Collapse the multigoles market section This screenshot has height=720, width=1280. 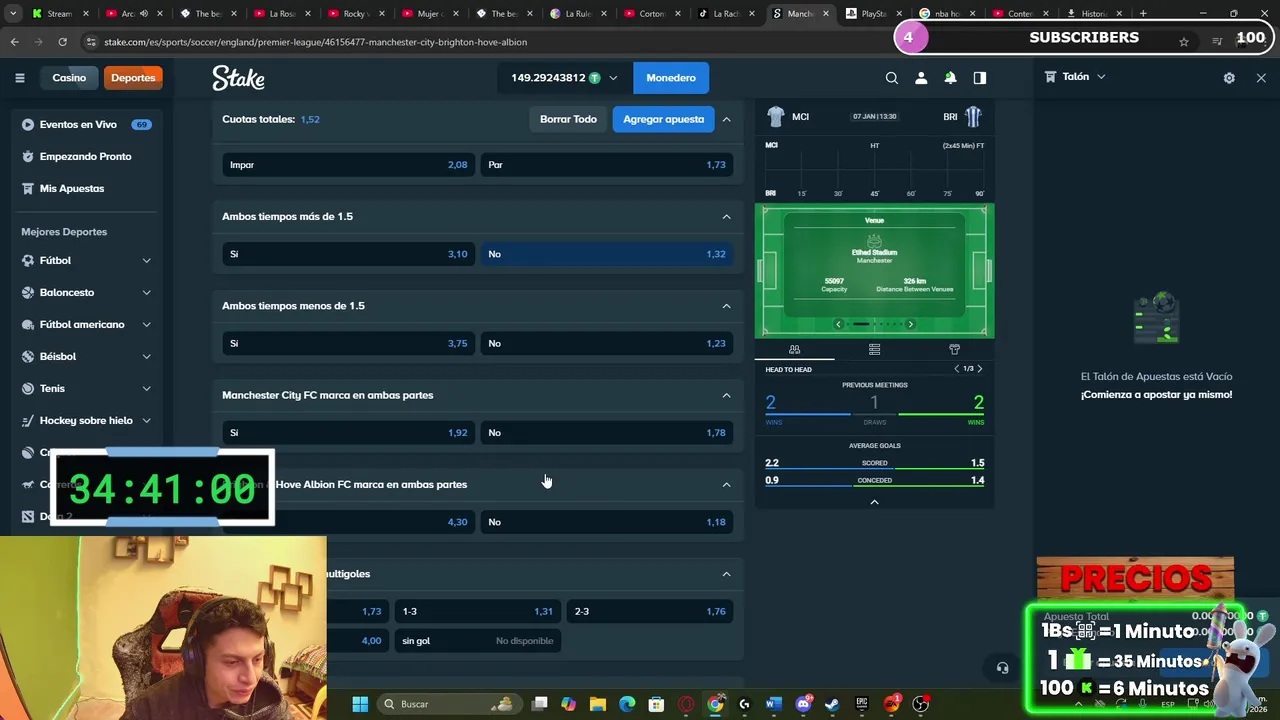727,574
